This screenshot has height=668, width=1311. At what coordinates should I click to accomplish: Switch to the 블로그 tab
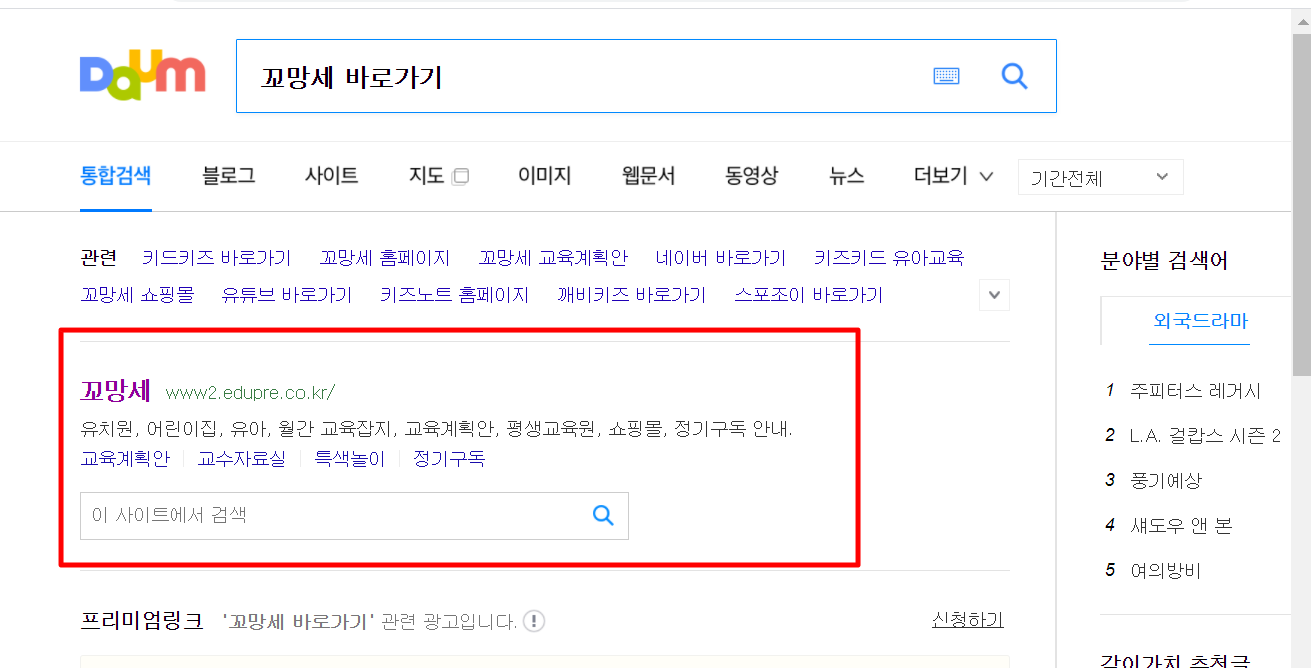[x=228, y=176]
